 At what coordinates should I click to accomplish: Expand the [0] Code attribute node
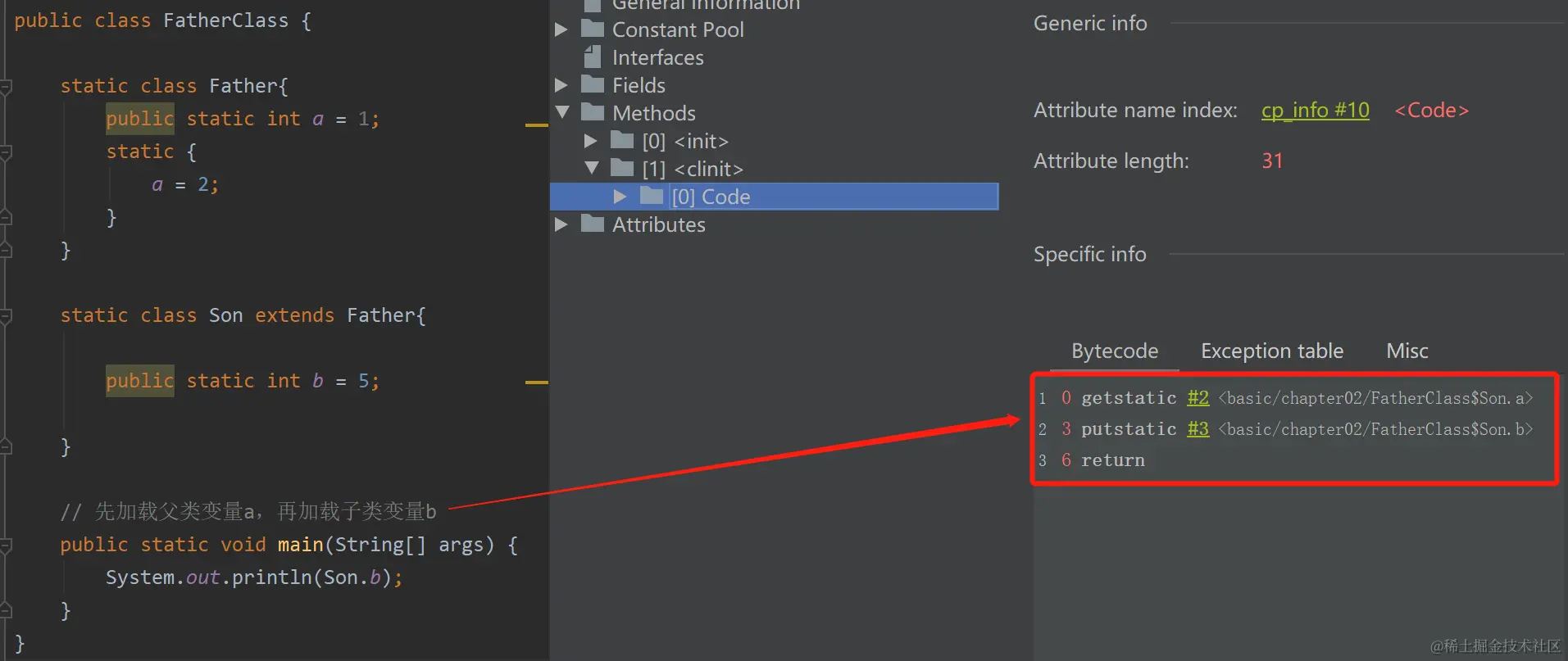pyautogui.click(x=620, y=197)
